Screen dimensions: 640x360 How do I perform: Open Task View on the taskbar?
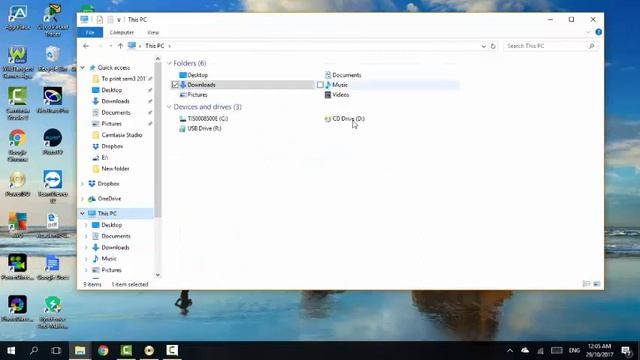(56, 351)
